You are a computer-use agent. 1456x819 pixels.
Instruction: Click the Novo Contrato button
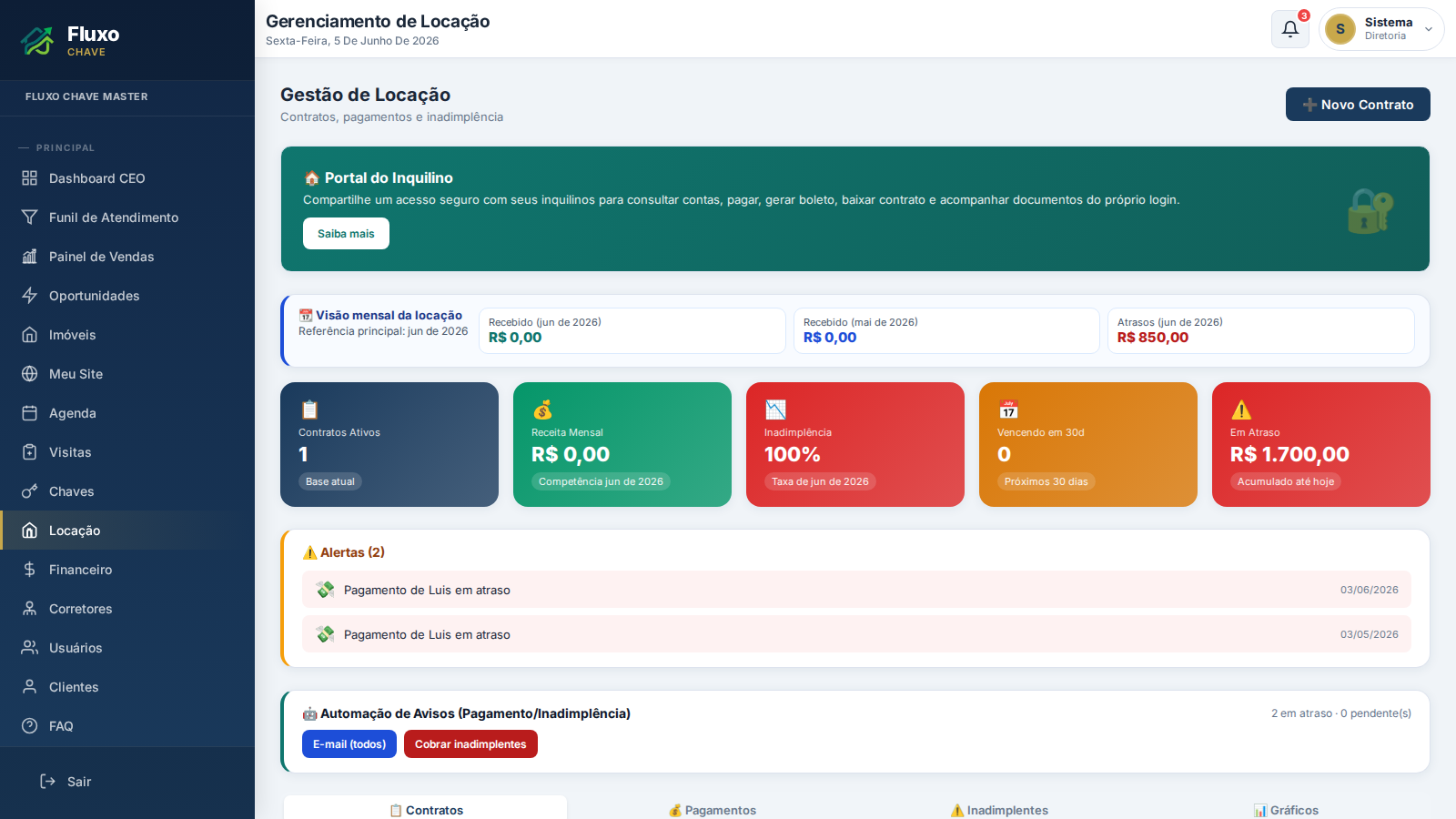(1358, 105)
